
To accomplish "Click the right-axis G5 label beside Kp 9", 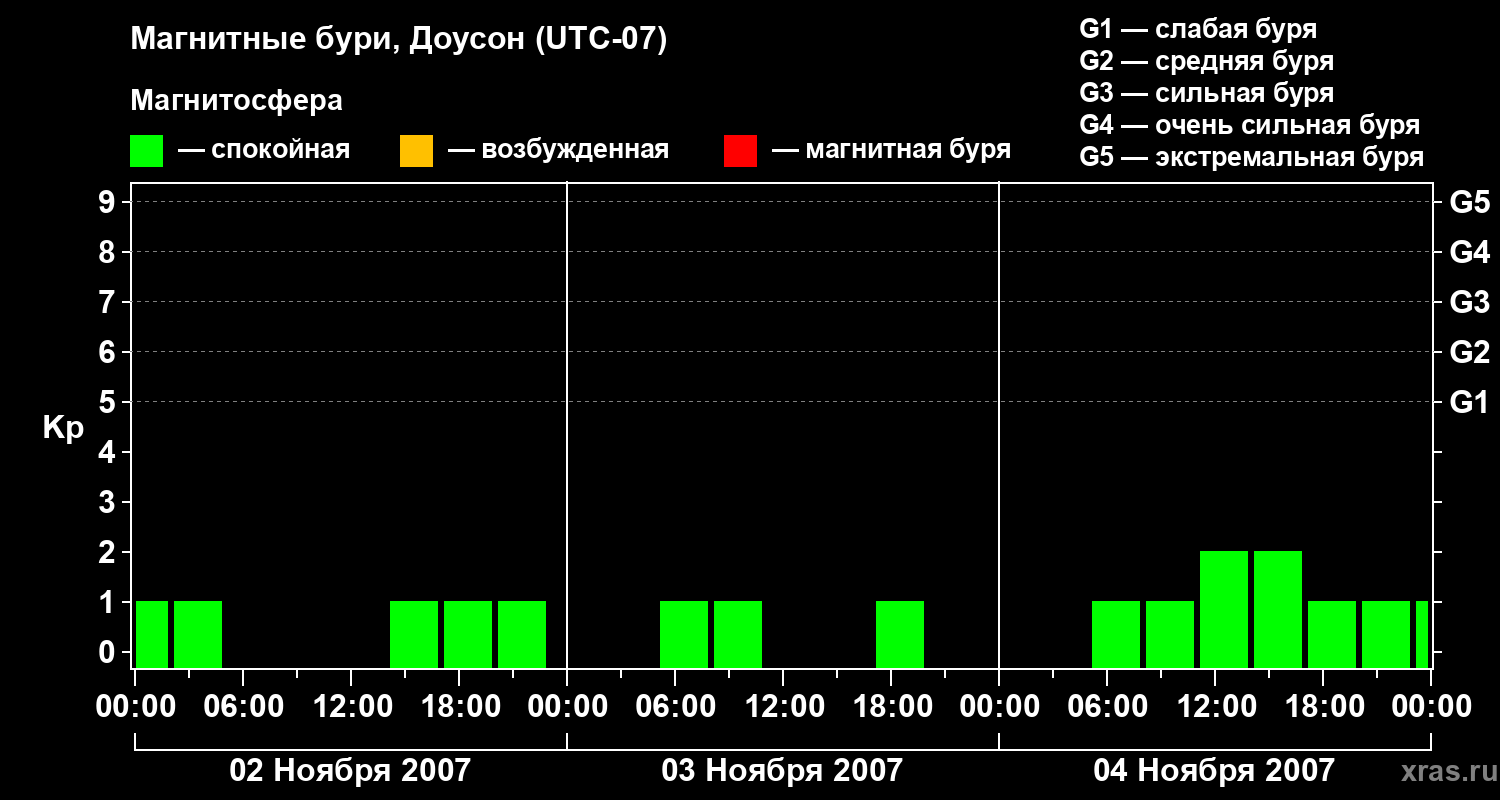I will pos(1469,202).
